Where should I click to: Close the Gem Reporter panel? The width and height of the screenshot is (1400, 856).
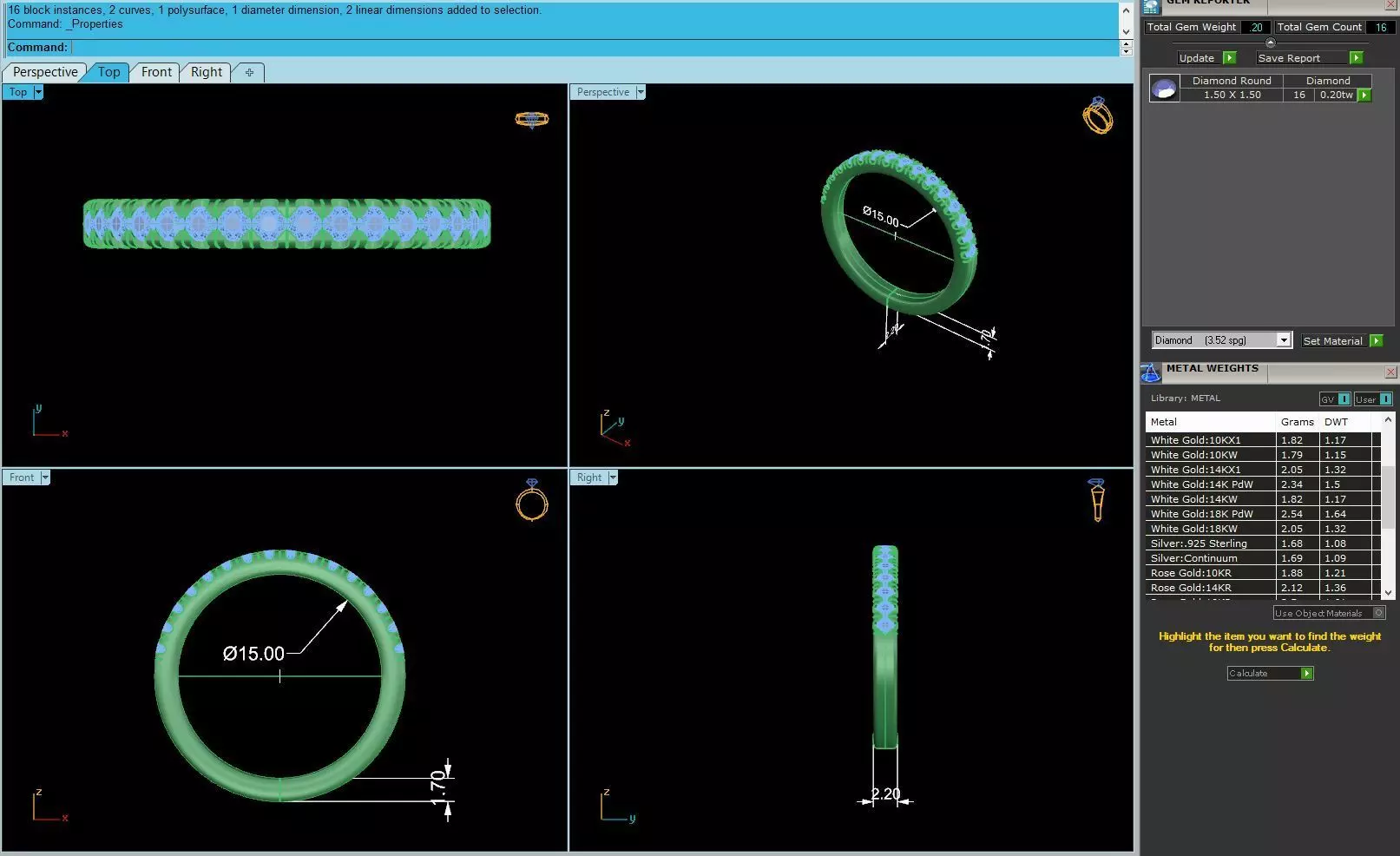pyautogui.click(x=1390, y=6)
